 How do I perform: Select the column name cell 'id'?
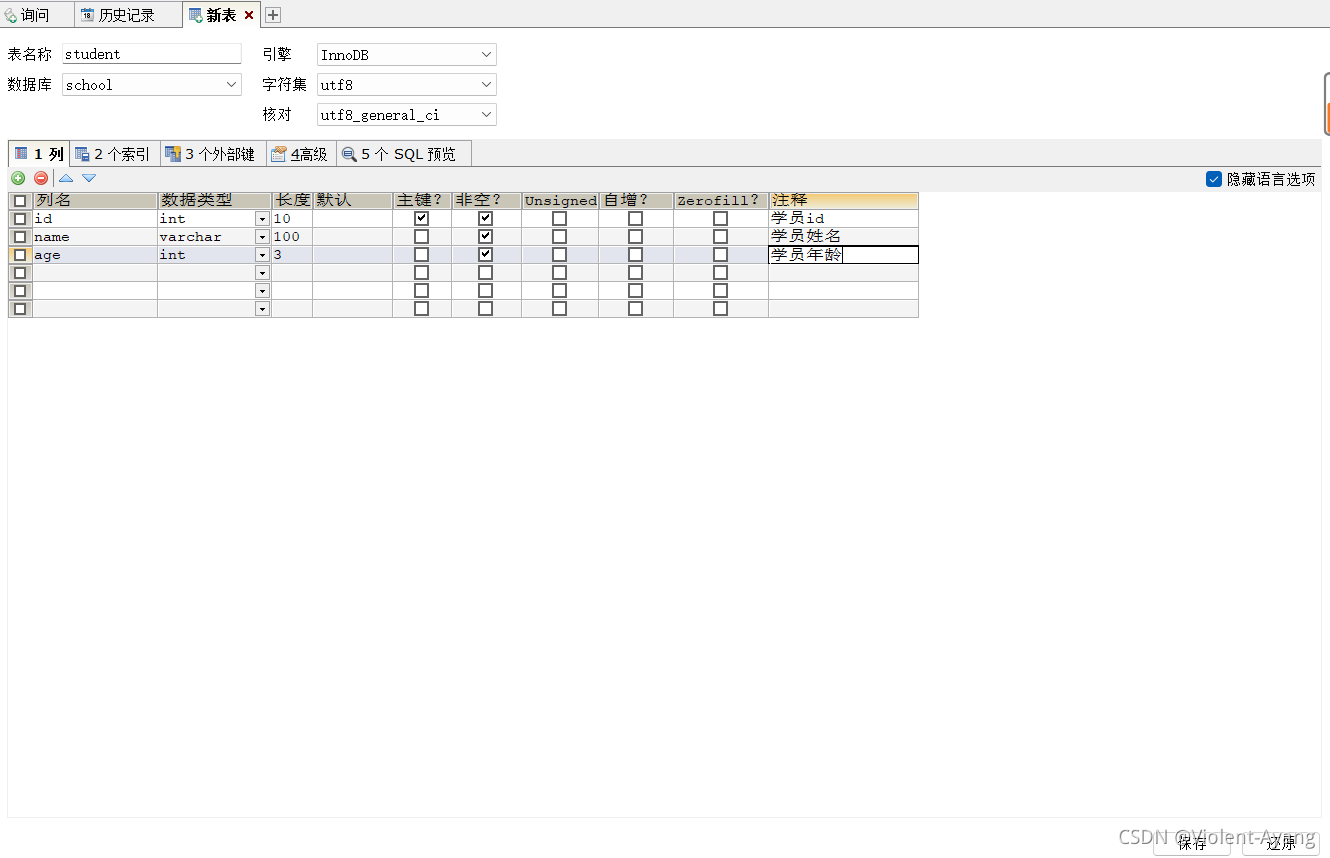point(95,218)
